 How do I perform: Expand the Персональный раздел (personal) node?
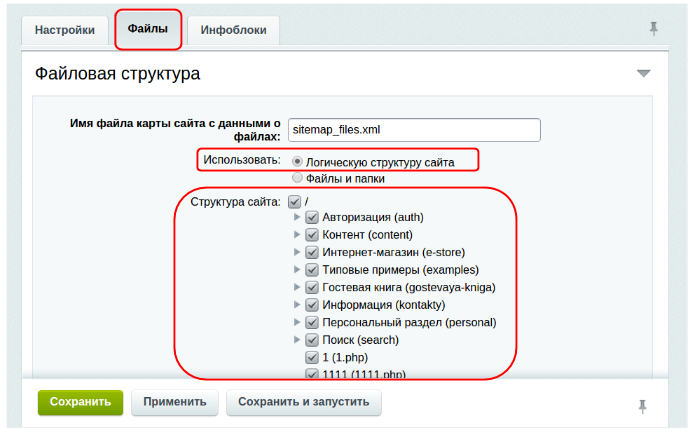pyautogui.click(x=297, y=323)
